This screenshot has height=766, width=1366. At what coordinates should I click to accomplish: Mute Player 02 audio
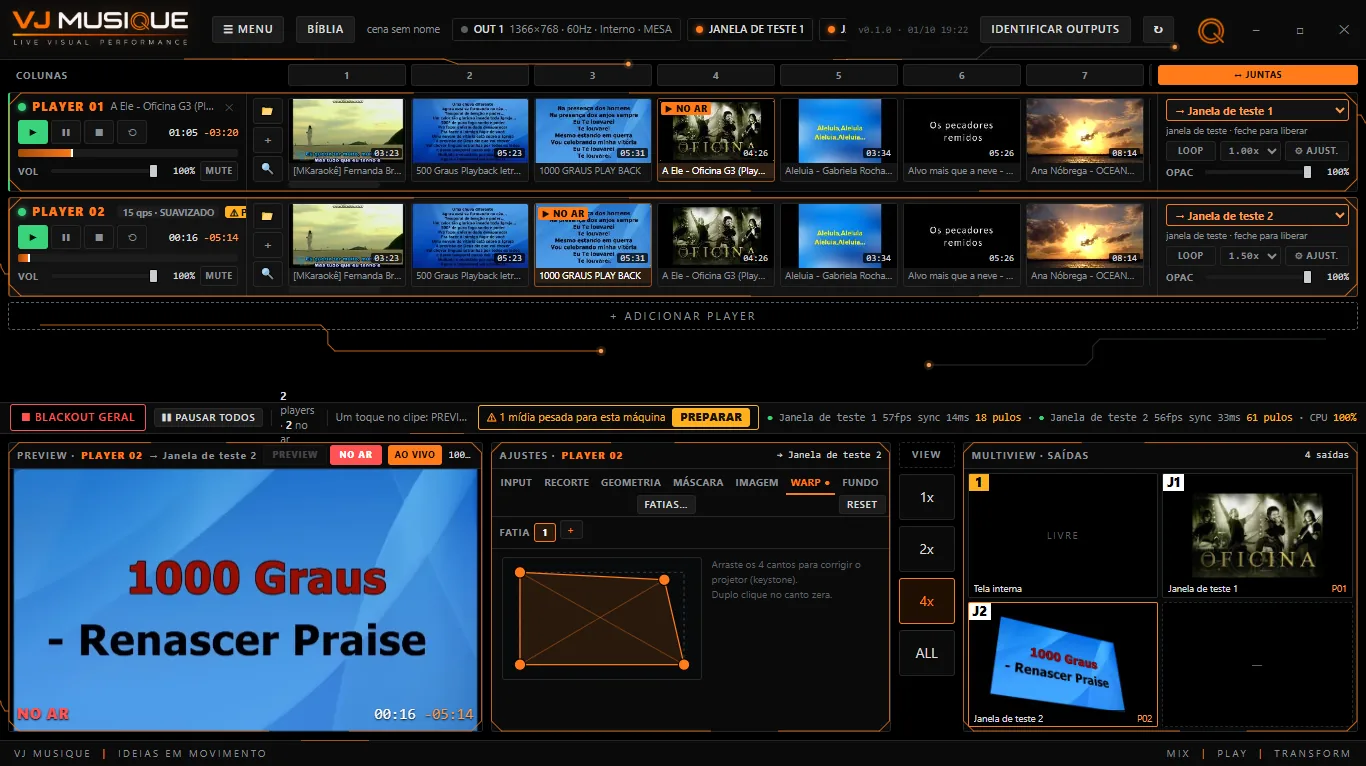pos(219,276)
